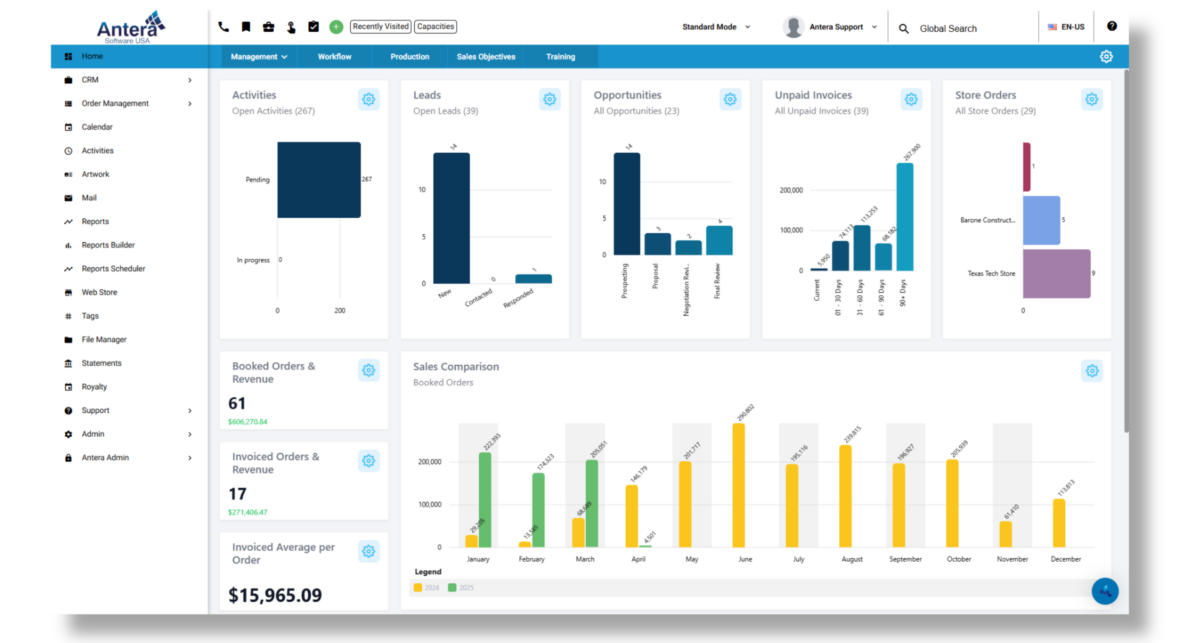Click the Recently Visited button

[380, 27]
